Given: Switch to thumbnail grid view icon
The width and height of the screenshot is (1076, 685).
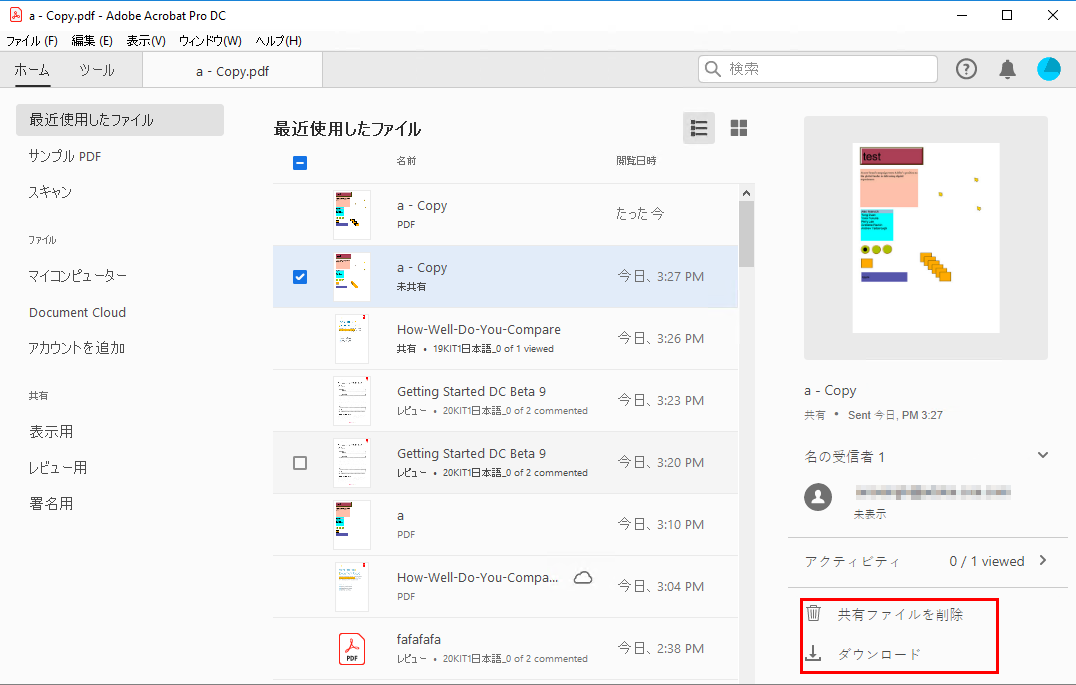Looking at the screenshot, I should (738, 128).
